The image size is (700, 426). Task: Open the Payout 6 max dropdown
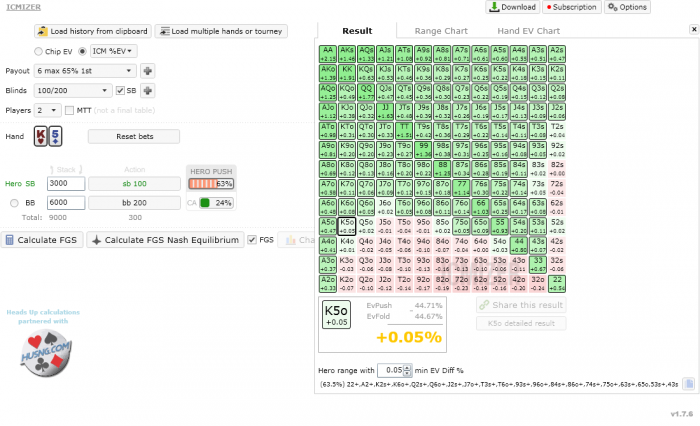85,71
